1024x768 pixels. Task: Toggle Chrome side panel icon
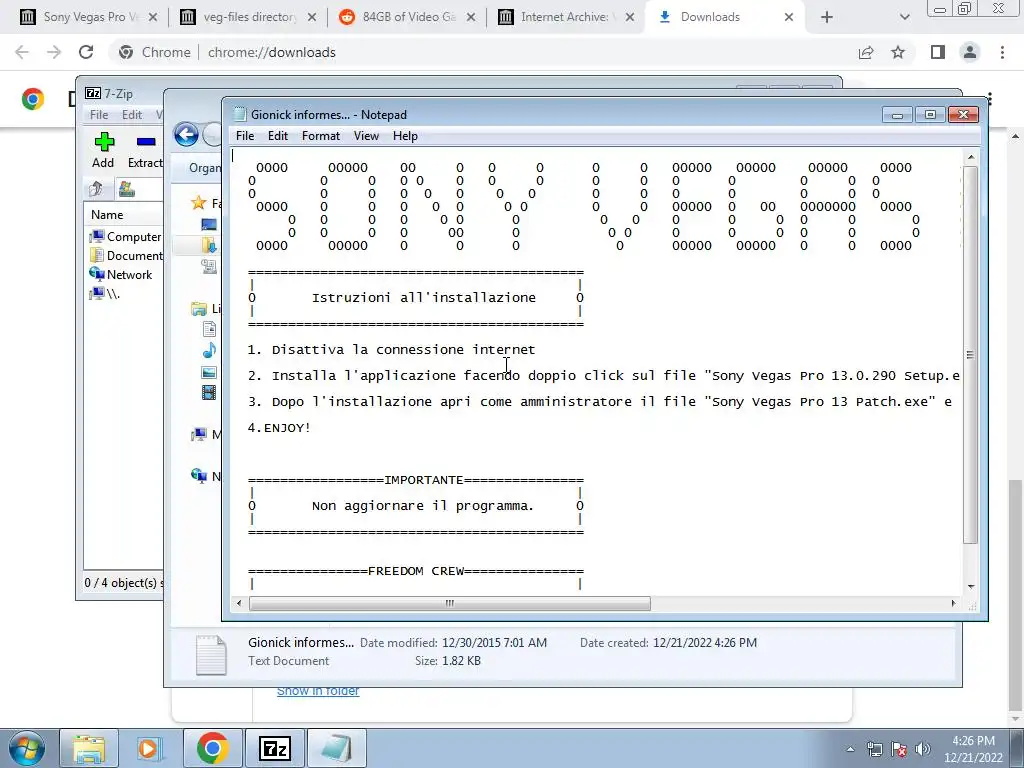click(x=938, y=52)
